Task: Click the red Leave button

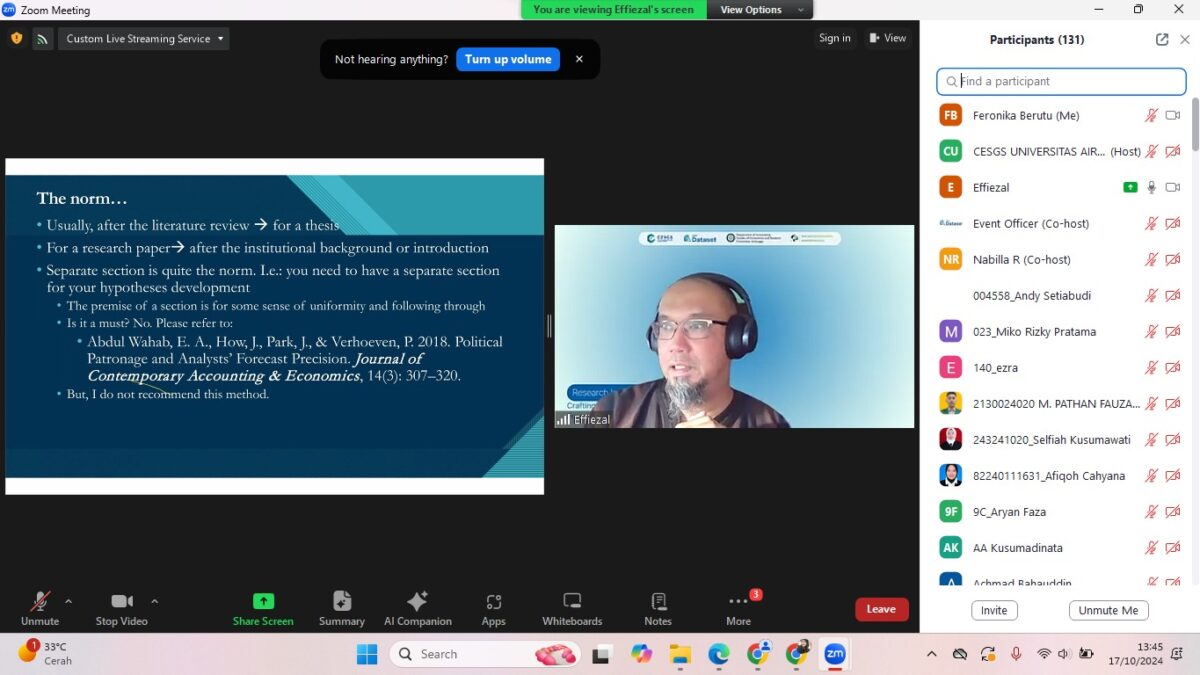Action: click(882, 609)
